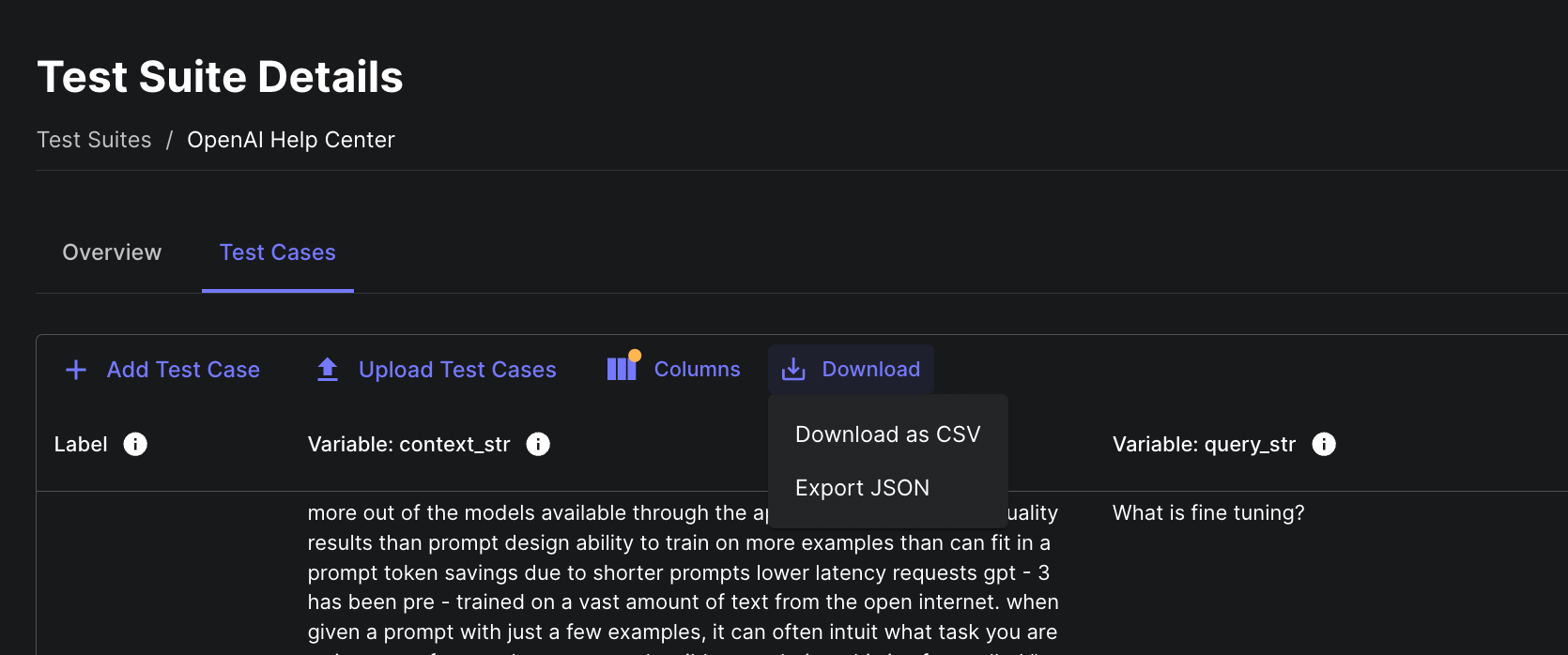
Task: Click the Variable: query_str header text
Action: coord(1204,444)
